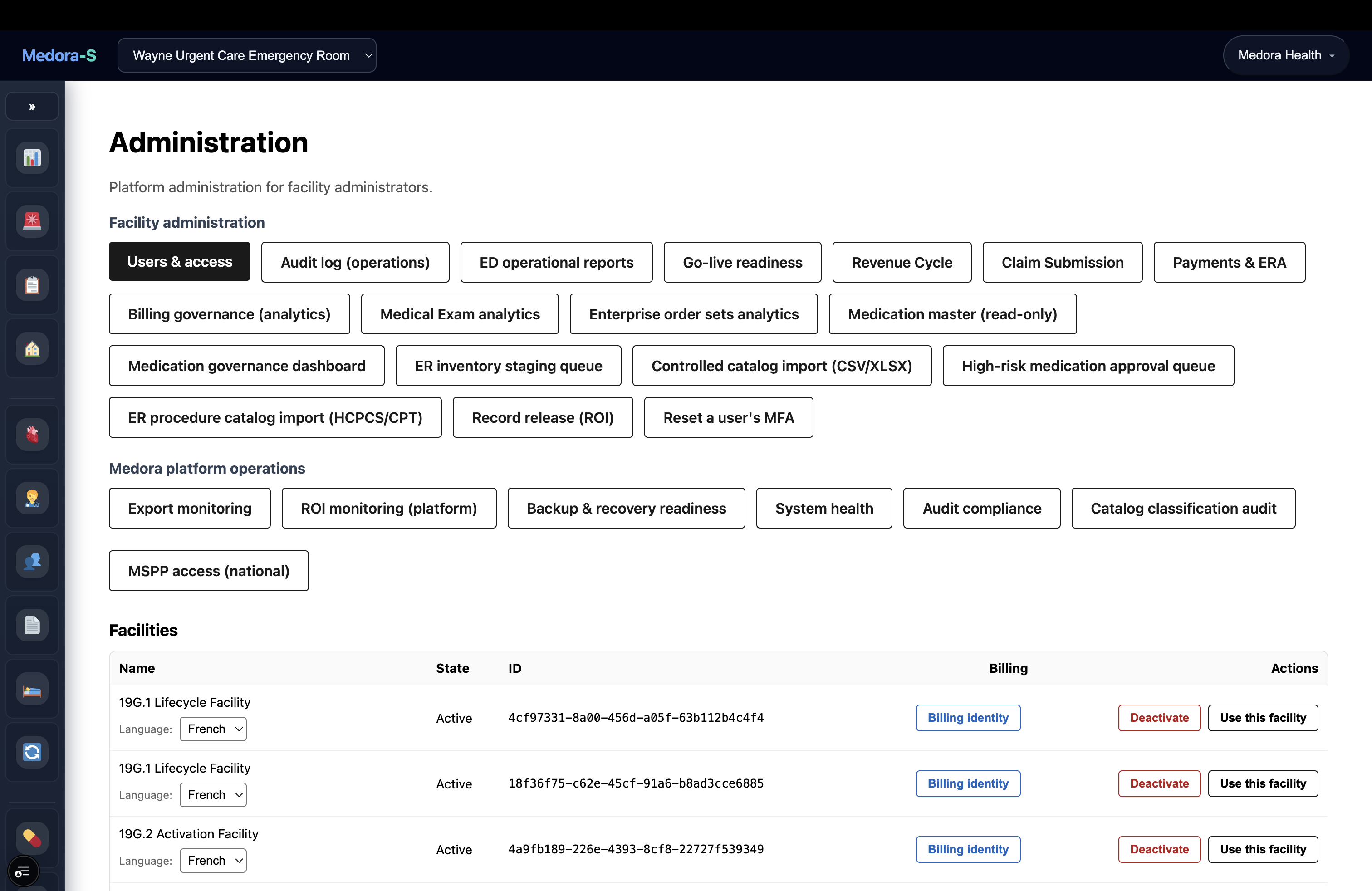Open Medical Exam analytics

[x=460, y=314]
